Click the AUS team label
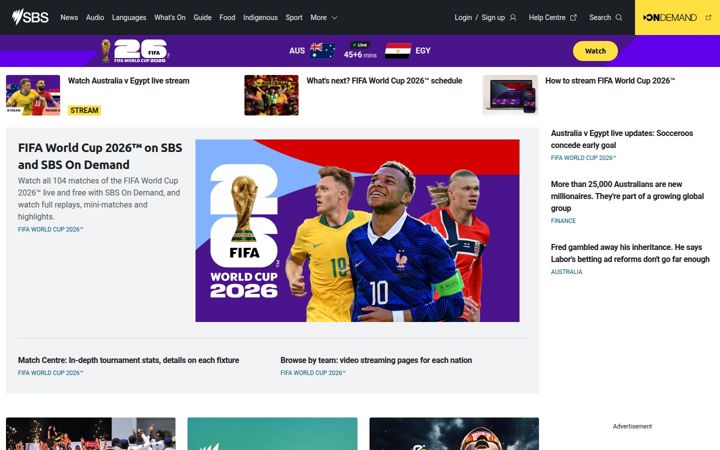720x450 pixels. 297,51
